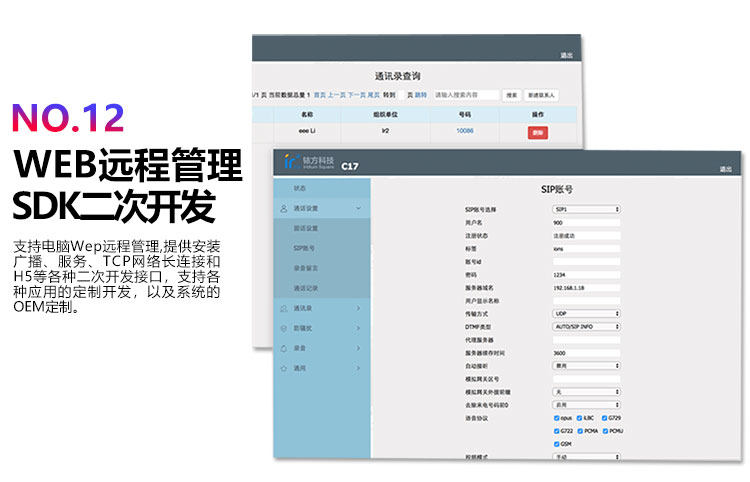This screenshot has width=750, height=482.
Task: Expand the shield menu chevron in the sidebar
Action: pyautogui.click(x=358, y=329)
